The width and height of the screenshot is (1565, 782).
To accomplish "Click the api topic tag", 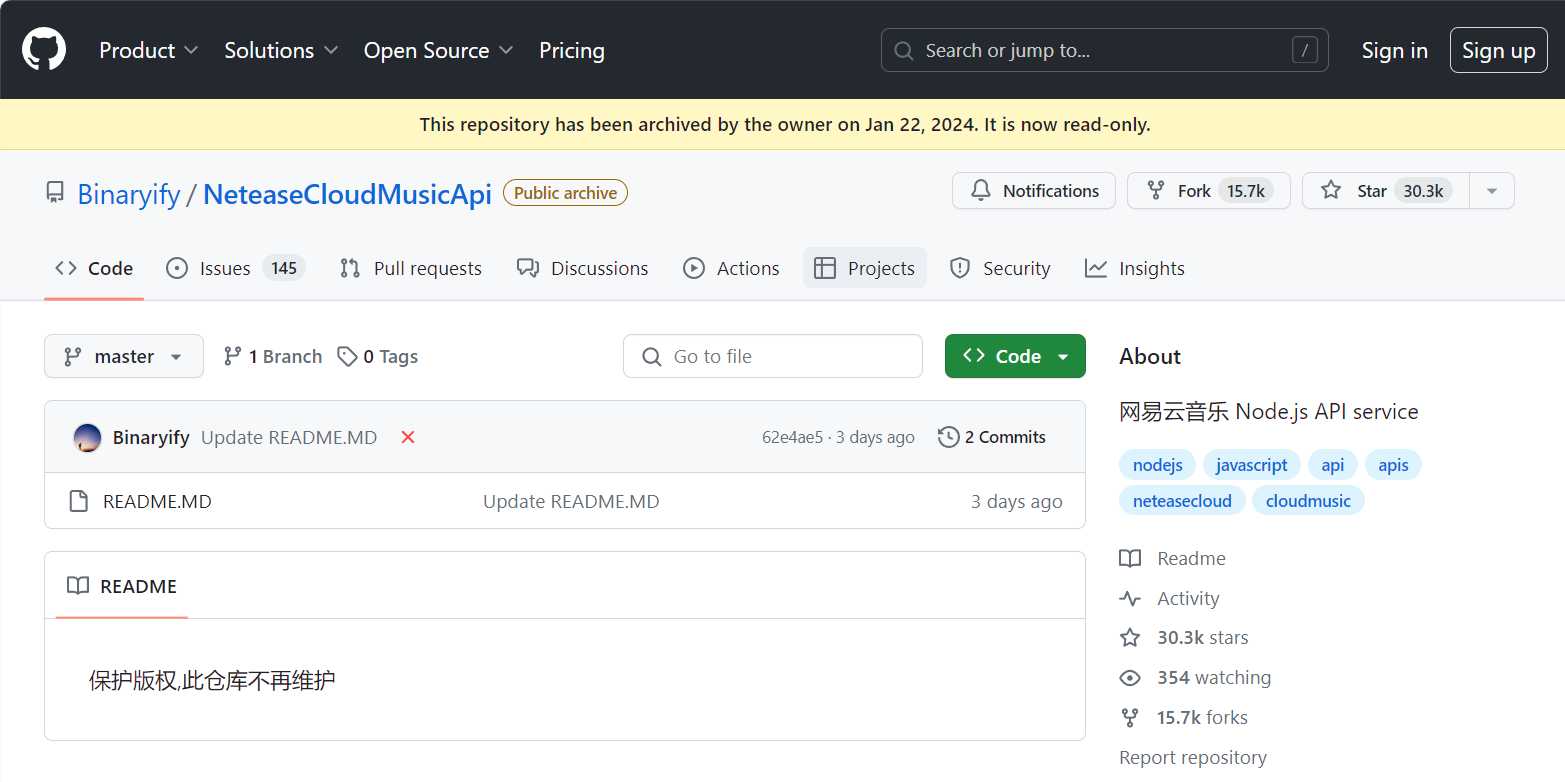I will (x=1333, y=465).
